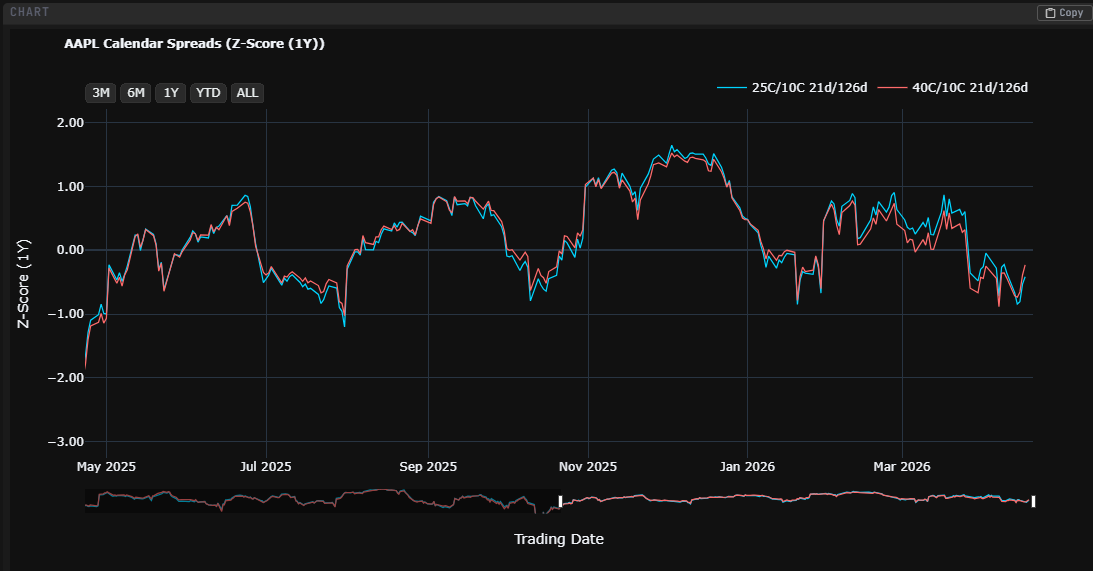Click the left range slider handle
The image size is (1093, 571).
click(560, 501)
